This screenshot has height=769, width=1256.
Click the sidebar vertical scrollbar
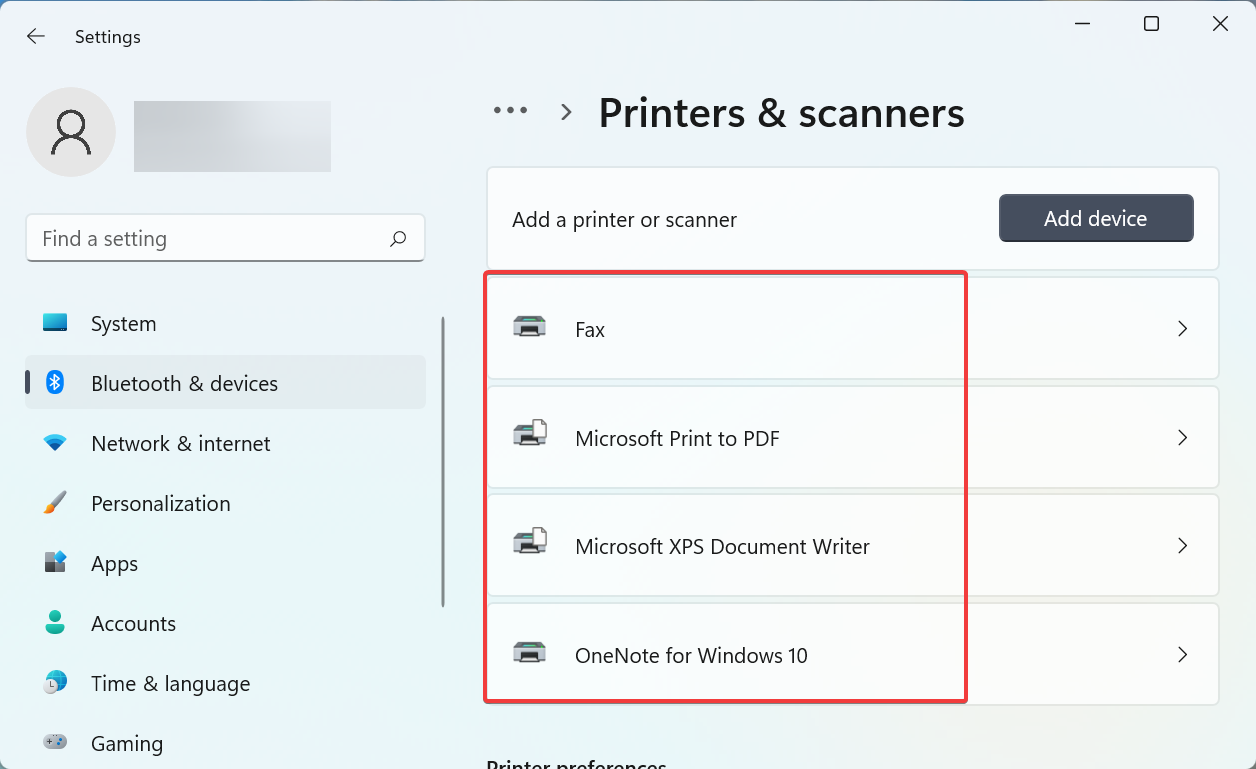click(443, 462)
